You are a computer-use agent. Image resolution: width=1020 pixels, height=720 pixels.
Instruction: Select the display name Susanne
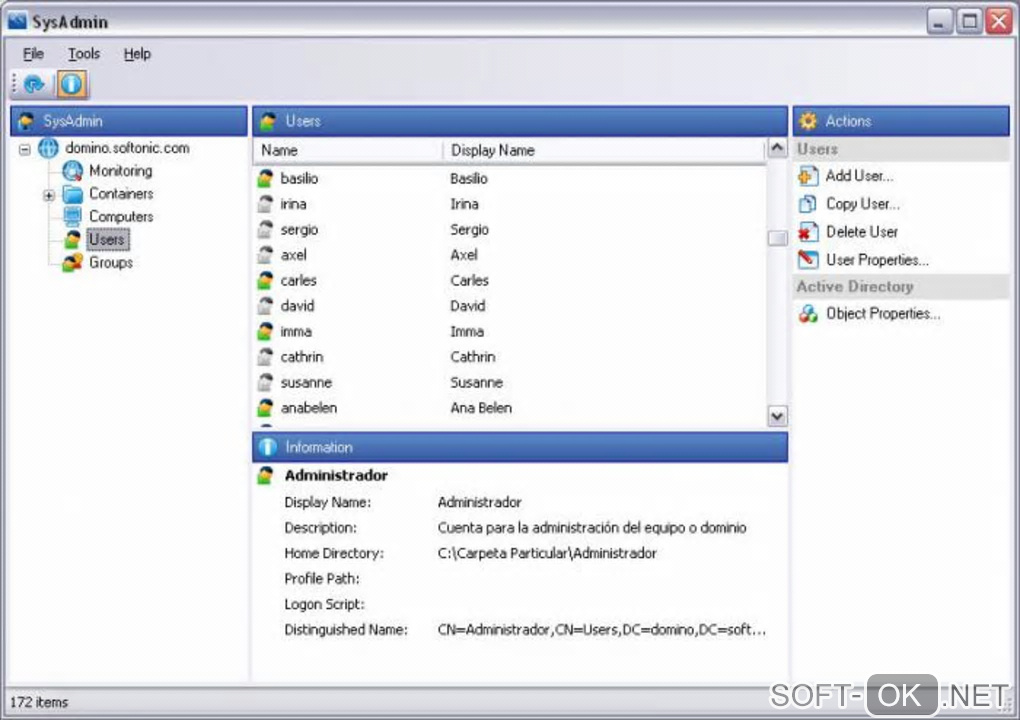[x=476, y=382]
